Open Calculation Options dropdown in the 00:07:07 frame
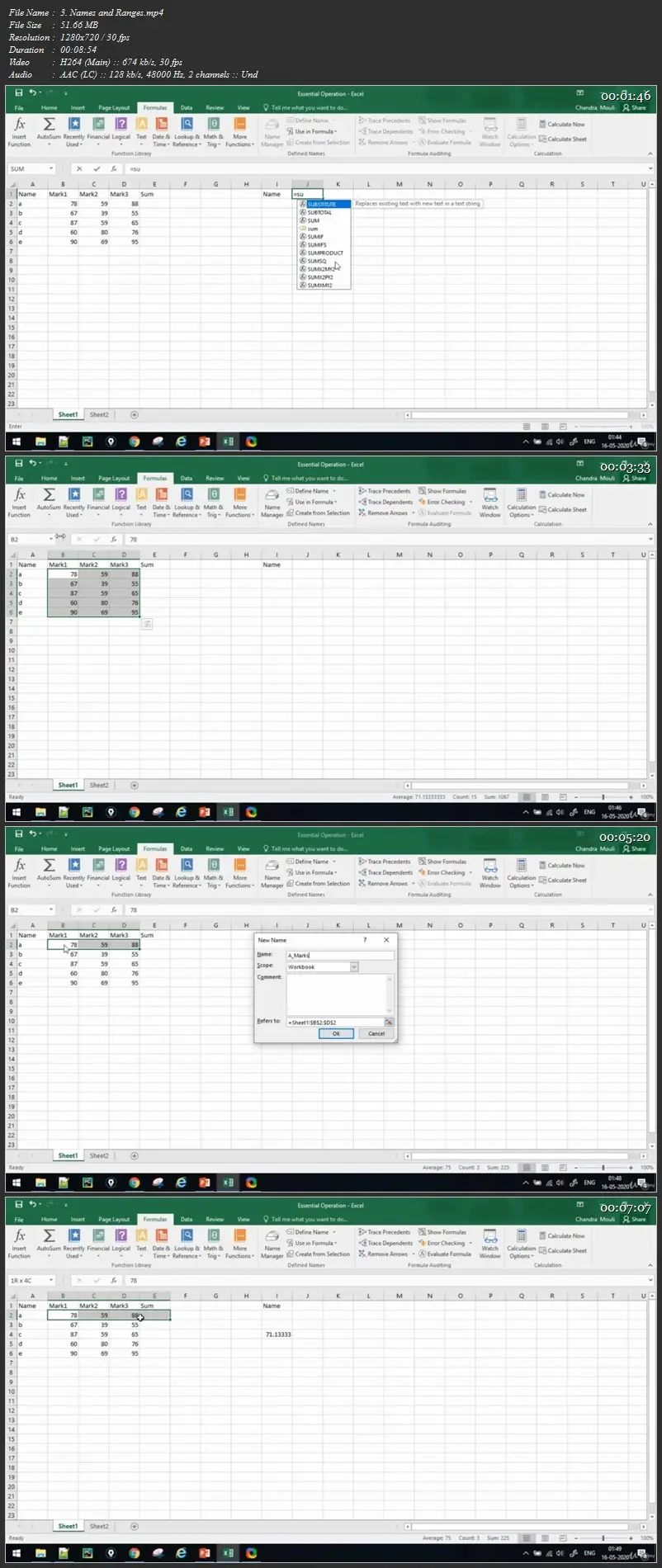 coord(521,1243)
